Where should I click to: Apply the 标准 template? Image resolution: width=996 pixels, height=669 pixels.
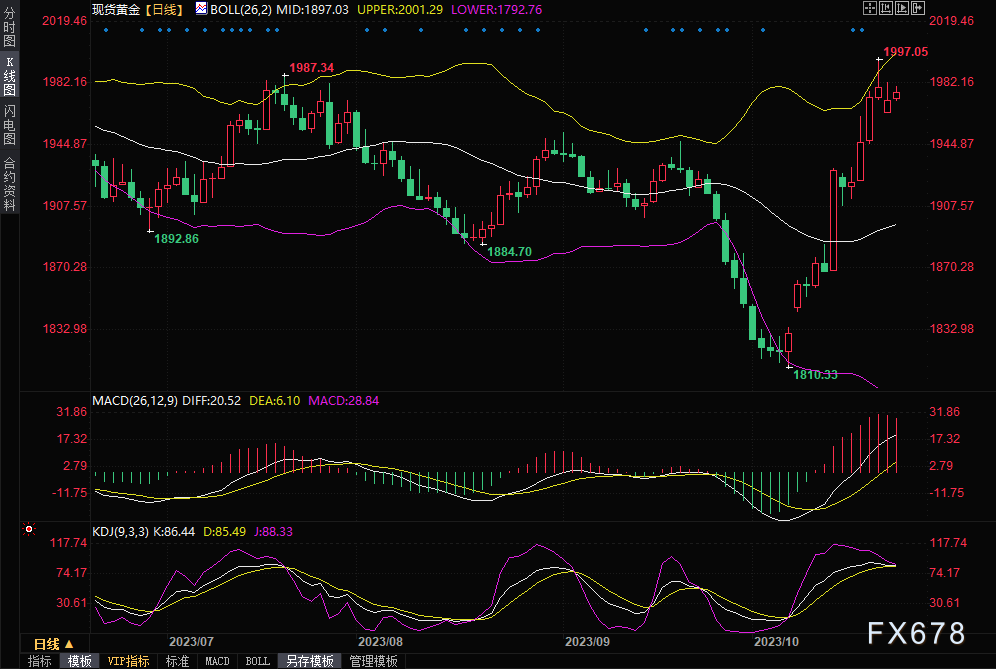[x=178, y=661]
